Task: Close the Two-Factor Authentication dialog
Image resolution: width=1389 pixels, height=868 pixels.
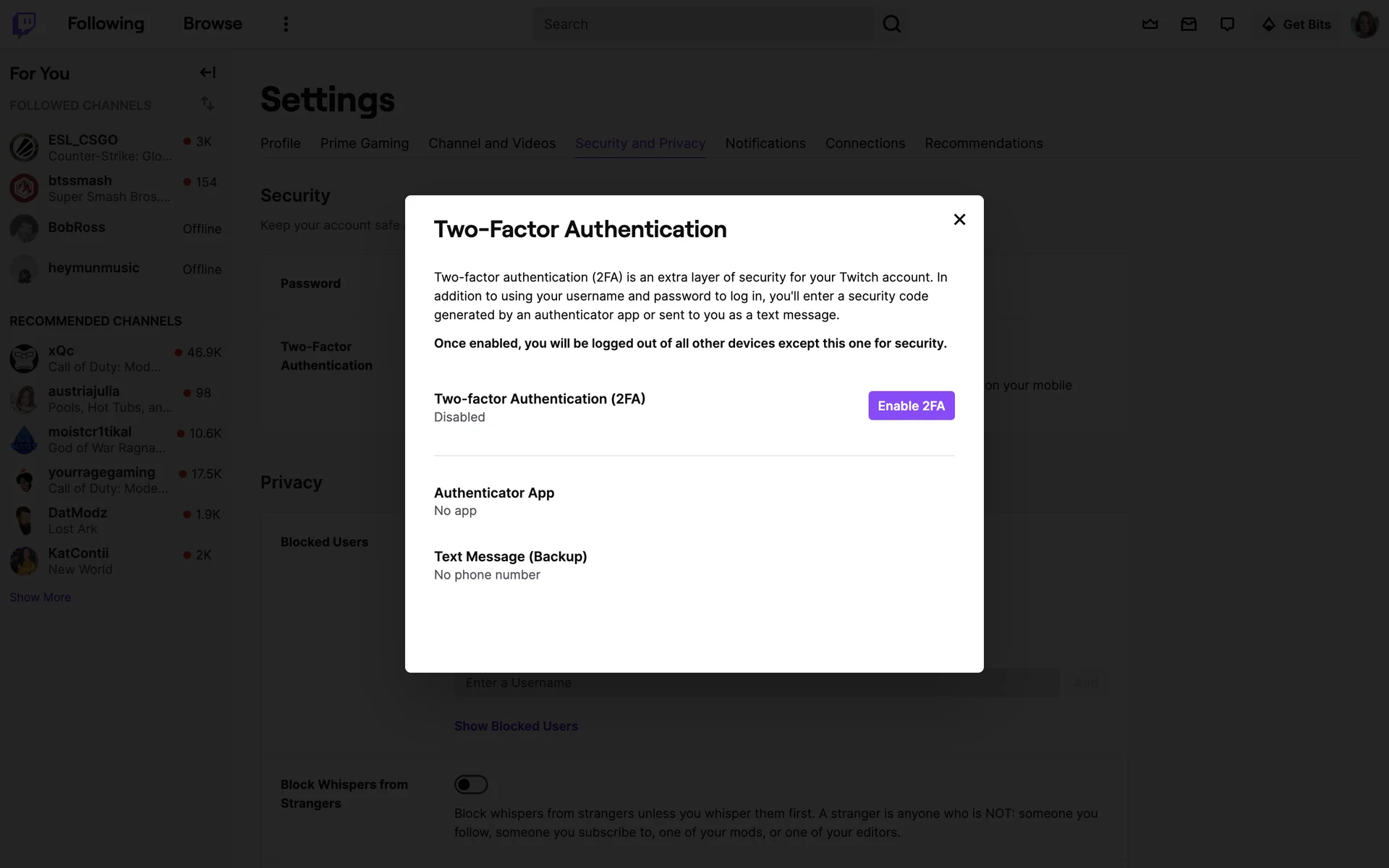Action: point(959,219)
